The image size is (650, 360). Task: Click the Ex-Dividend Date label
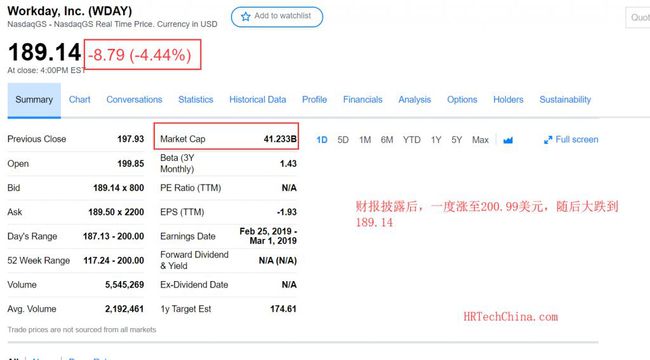(194, 285)
